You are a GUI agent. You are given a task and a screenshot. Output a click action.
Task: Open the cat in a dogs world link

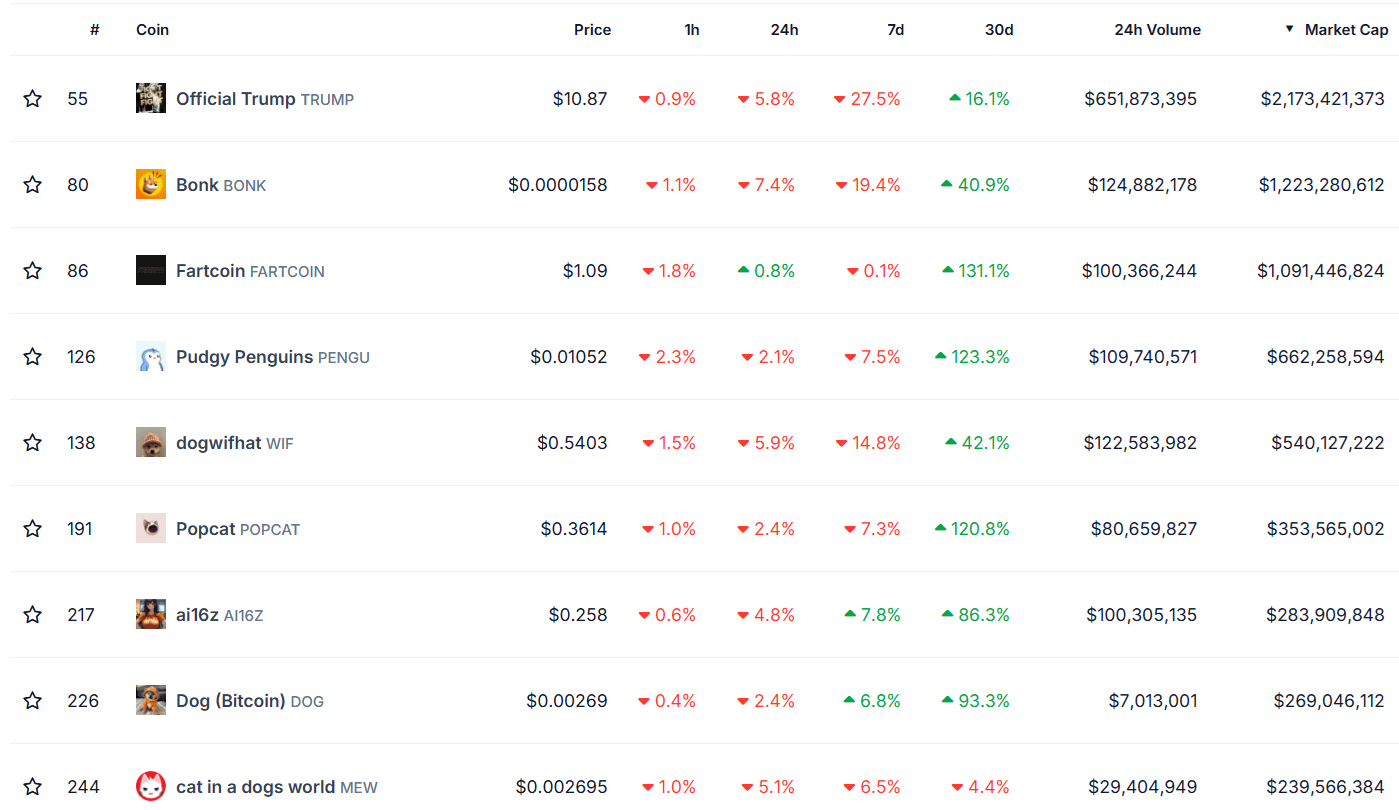pos(255,787)
